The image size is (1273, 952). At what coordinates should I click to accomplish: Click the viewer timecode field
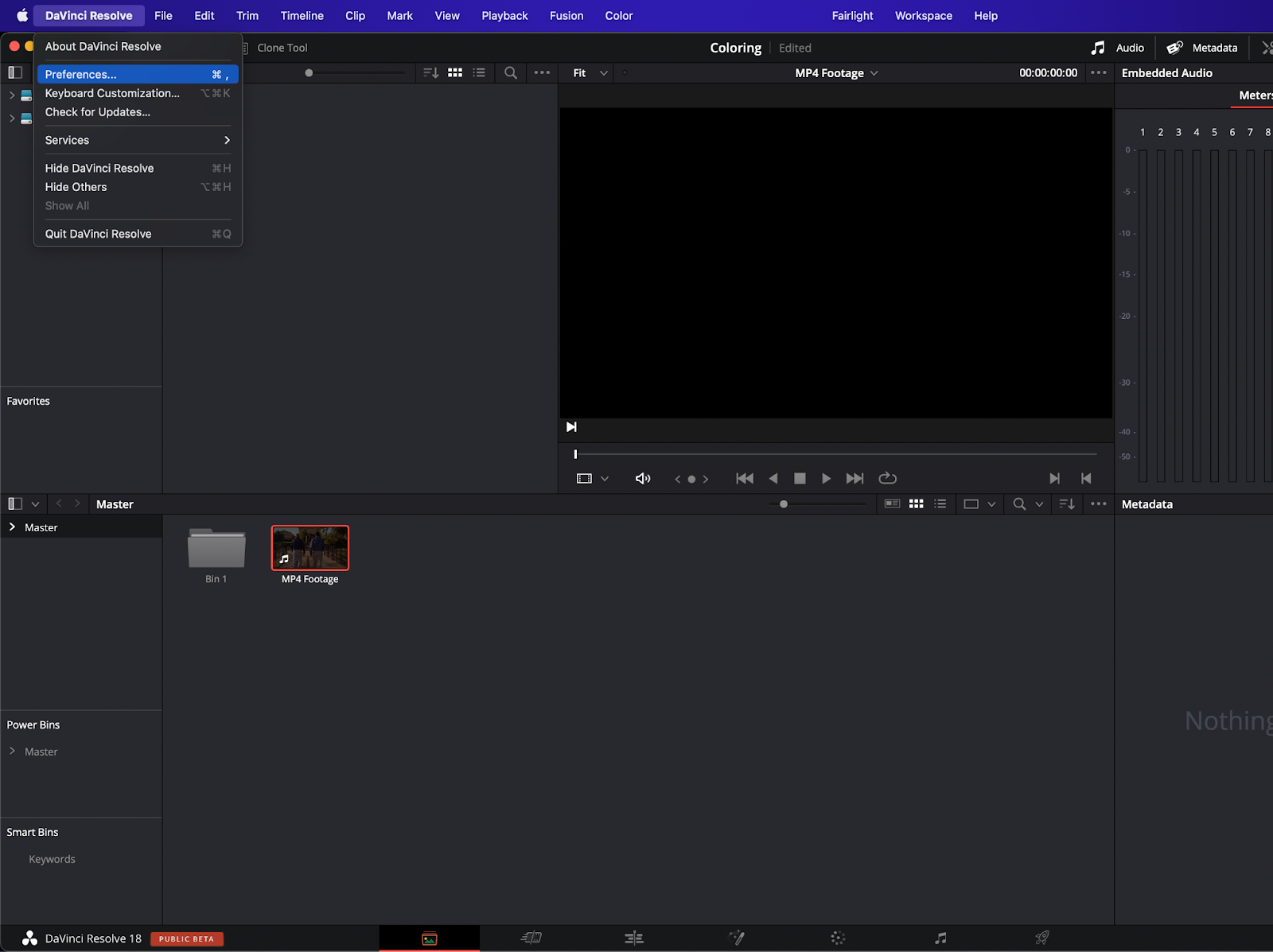pos(1049,73)
